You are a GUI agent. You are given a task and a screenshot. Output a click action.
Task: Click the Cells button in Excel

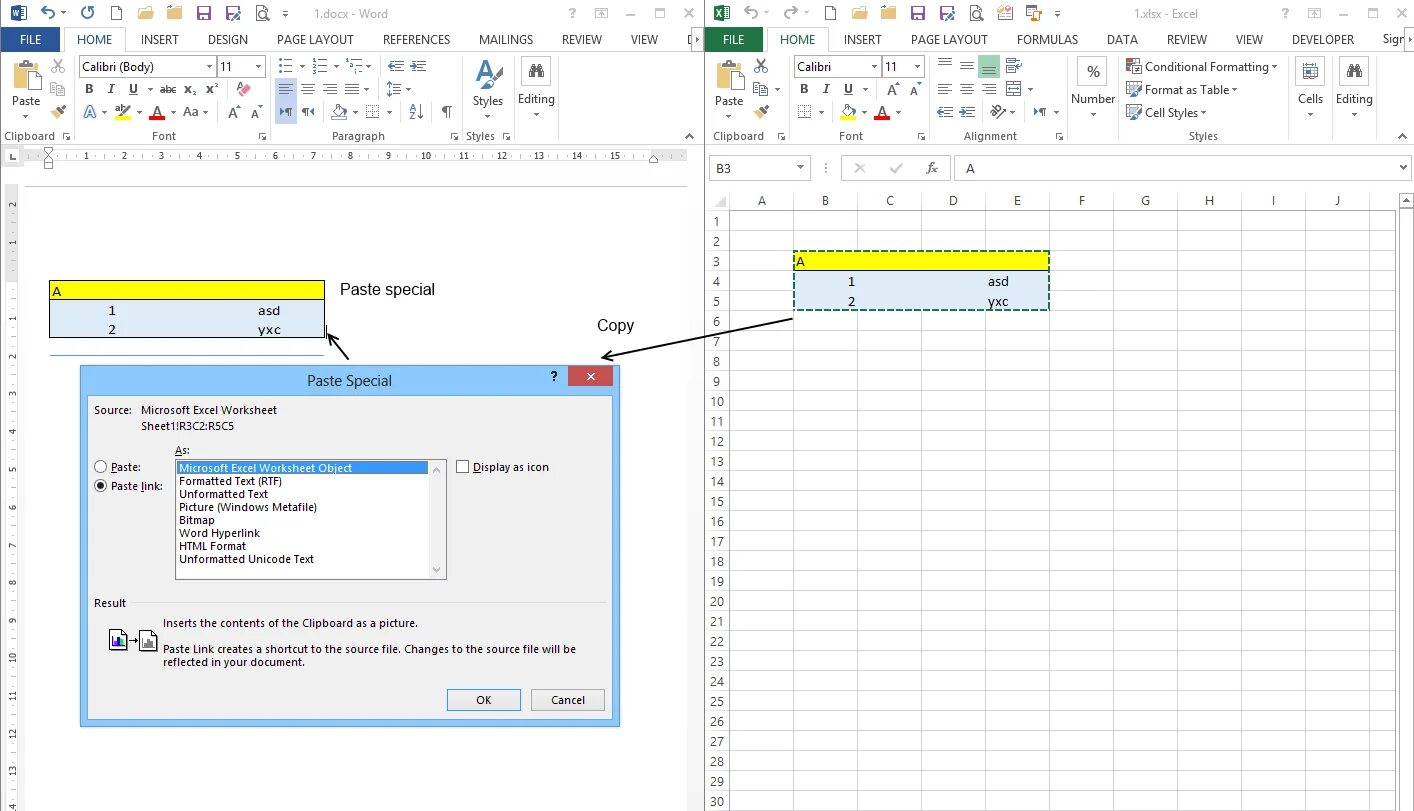(1310, 88)
